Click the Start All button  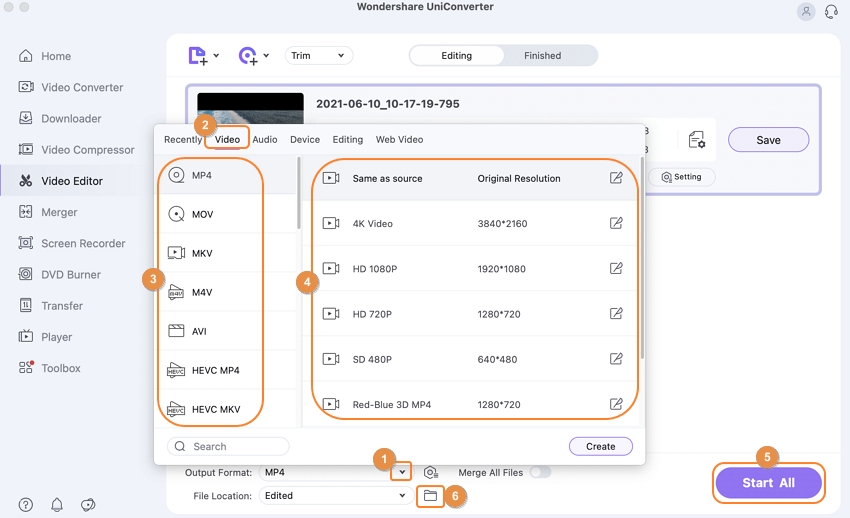[x=768, y=483]
